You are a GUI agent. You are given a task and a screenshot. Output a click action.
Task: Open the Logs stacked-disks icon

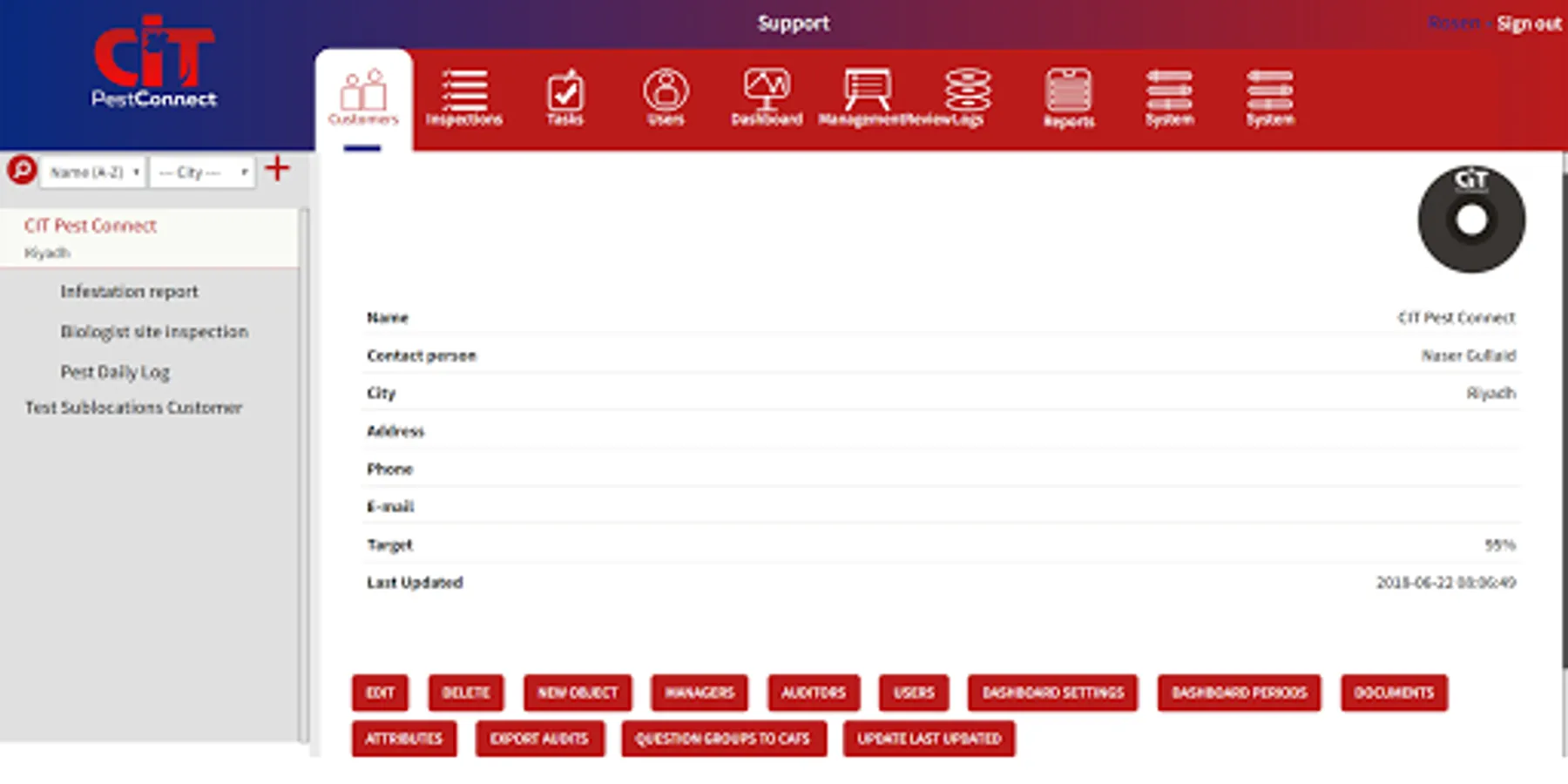click(x=968, y=89)
